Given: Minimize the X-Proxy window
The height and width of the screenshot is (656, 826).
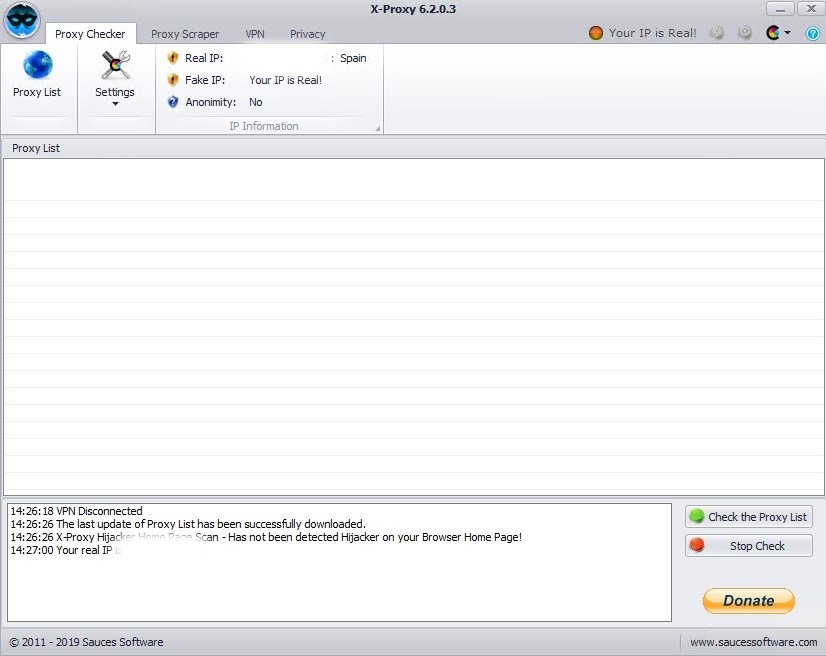Looking at the screenshot, I should coord(780,9).
